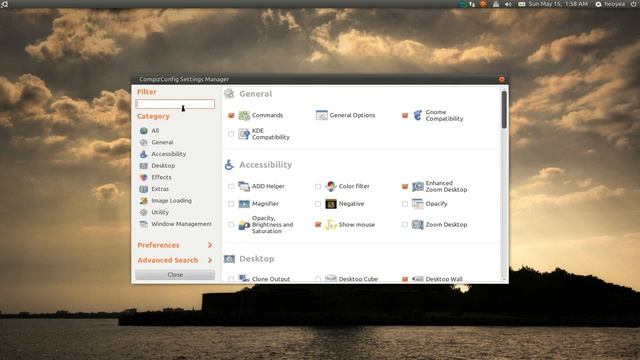
Task: Enable the Color filter checkbox
Action: [x=318, y=186]
